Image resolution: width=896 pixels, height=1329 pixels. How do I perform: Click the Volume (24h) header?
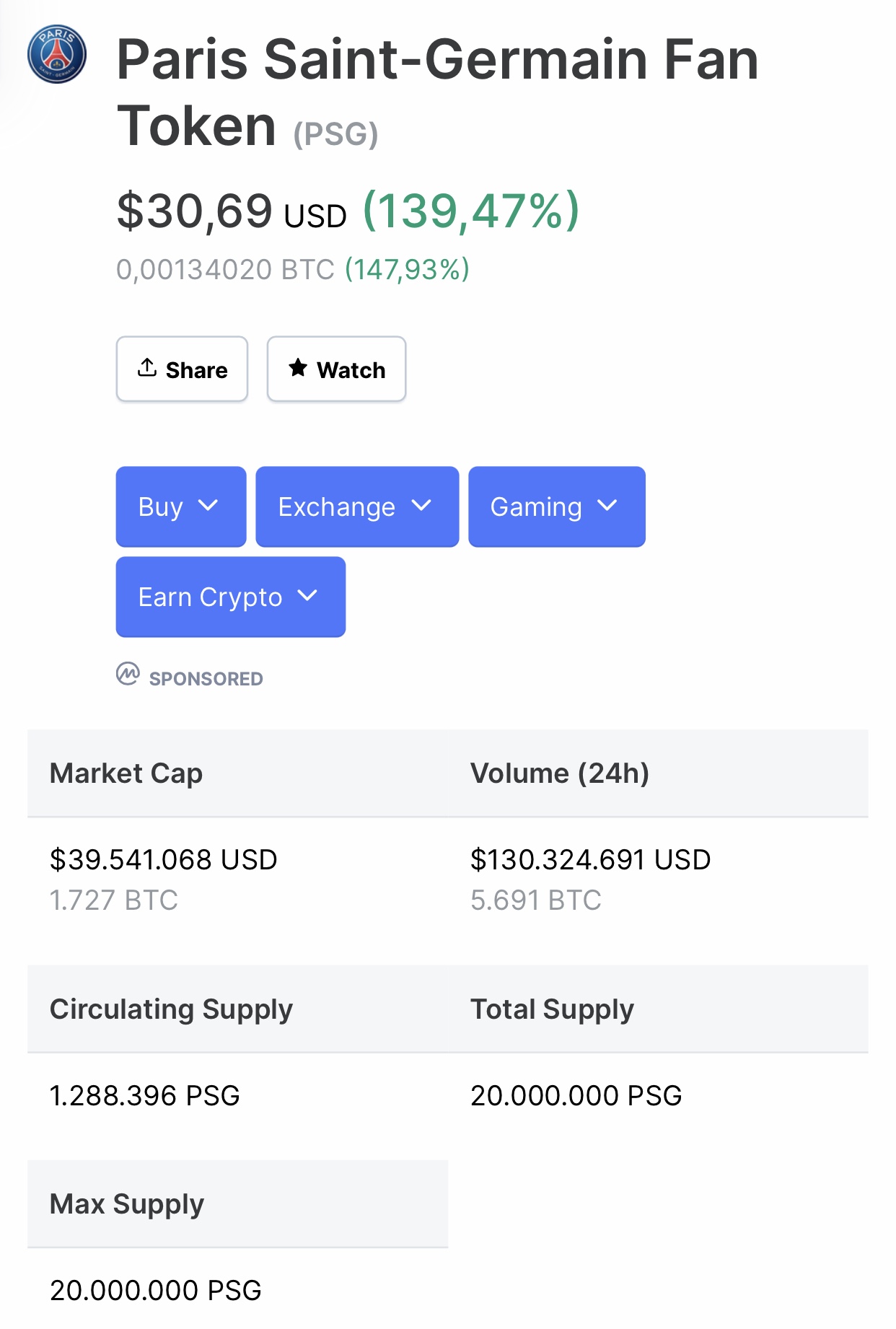[560, 773]
